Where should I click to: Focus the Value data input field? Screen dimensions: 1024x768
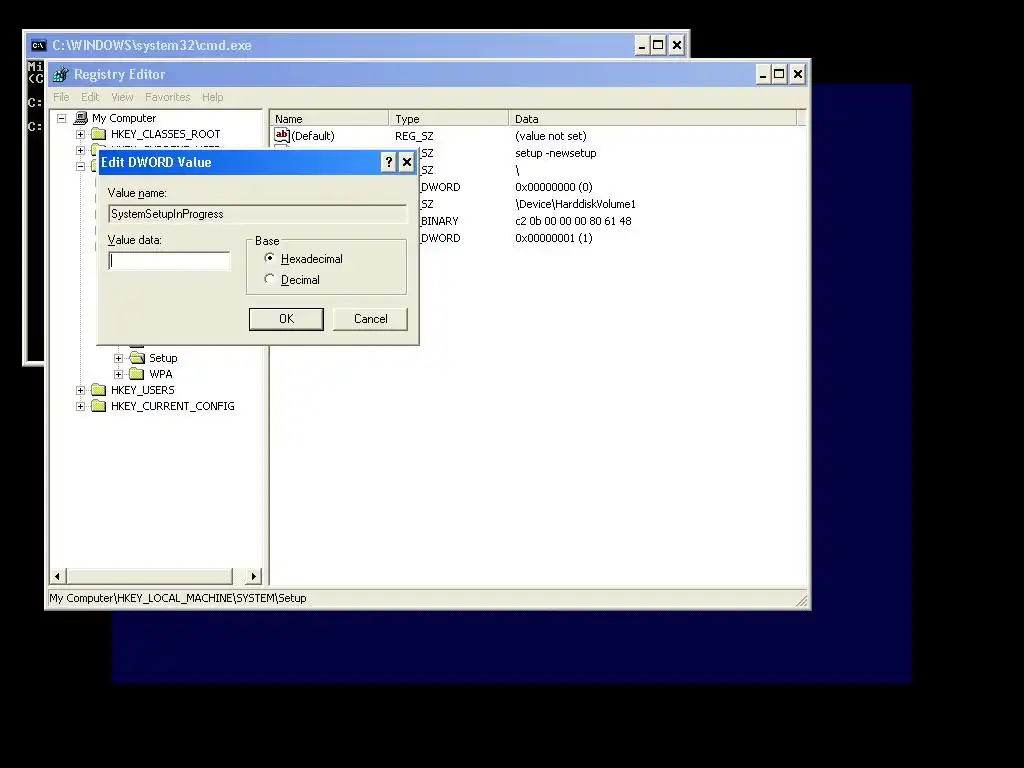tap(169, 261)
